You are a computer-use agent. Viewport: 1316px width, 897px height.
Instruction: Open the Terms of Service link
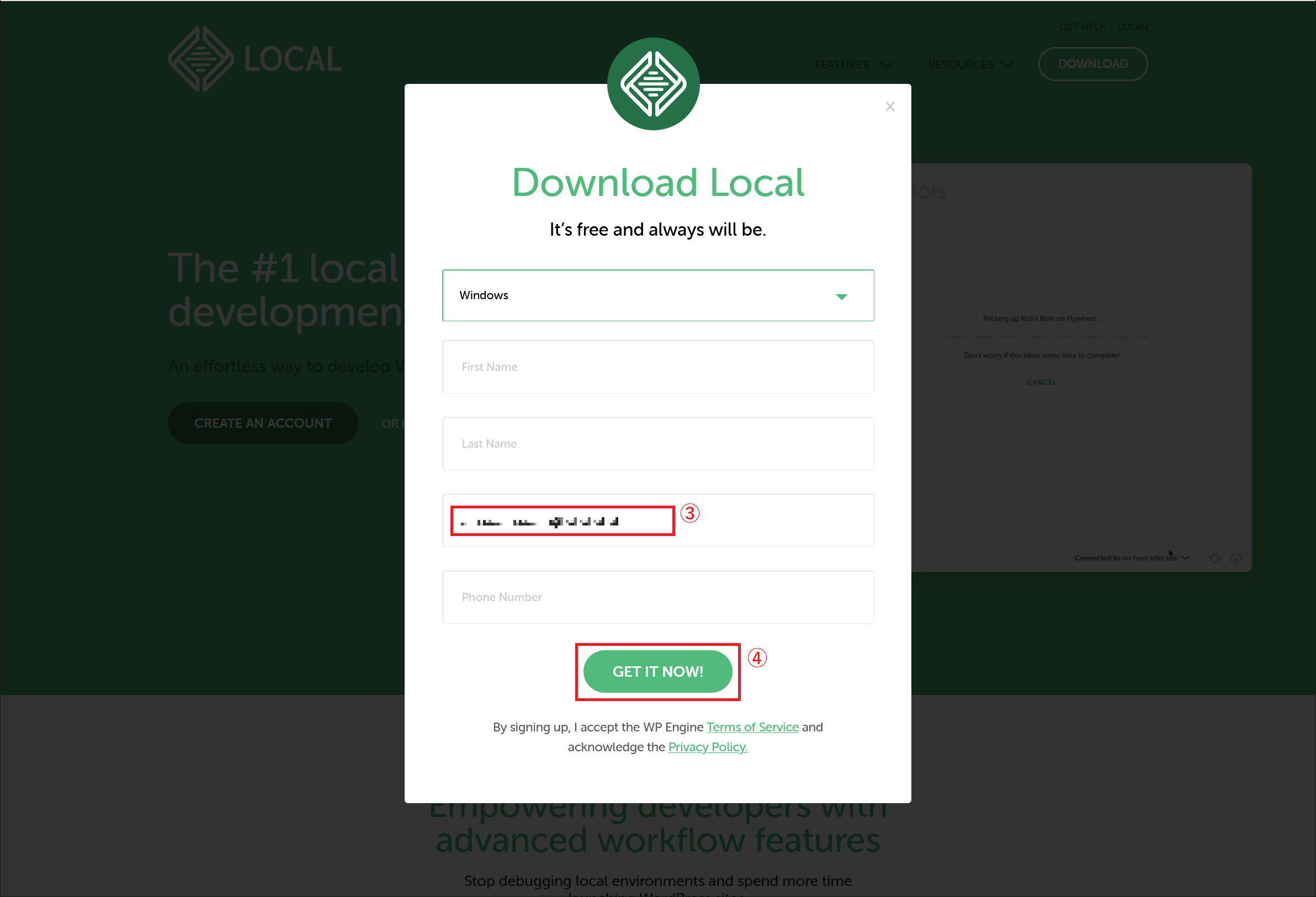[x=752, y=727]
